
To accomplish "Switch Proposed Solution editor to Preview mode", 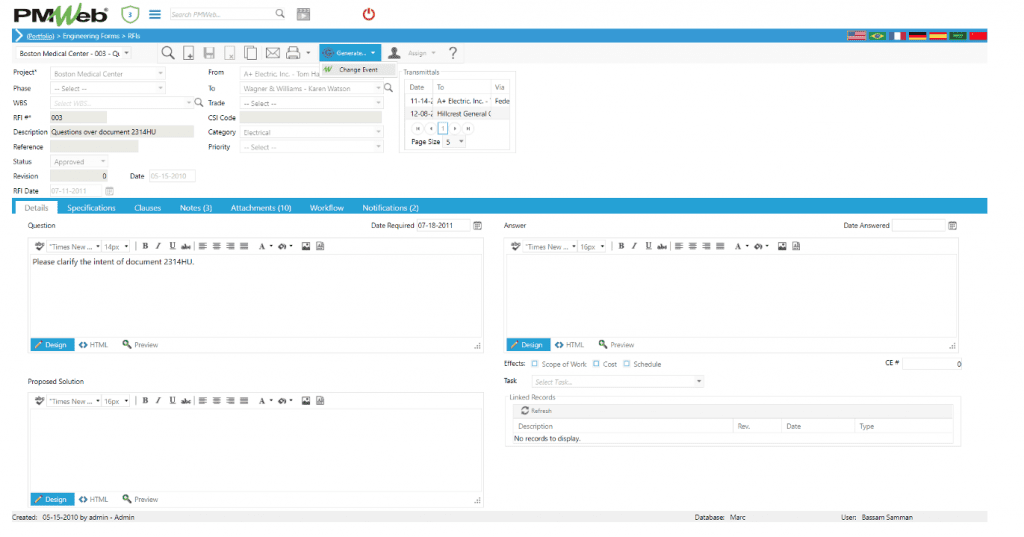I will [140, 499].
